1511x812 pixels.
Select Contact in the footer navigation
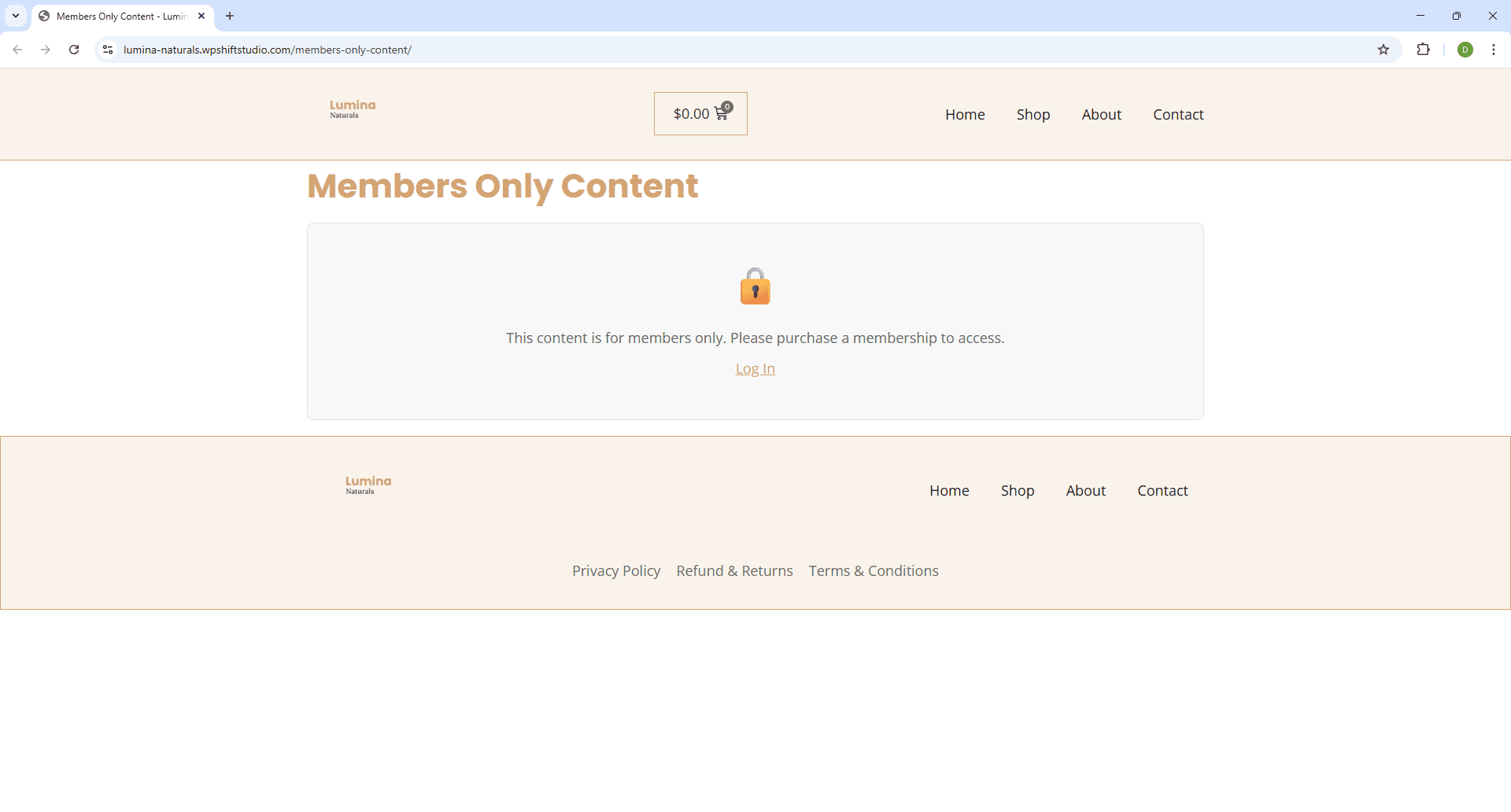(x=1162, y=491)
